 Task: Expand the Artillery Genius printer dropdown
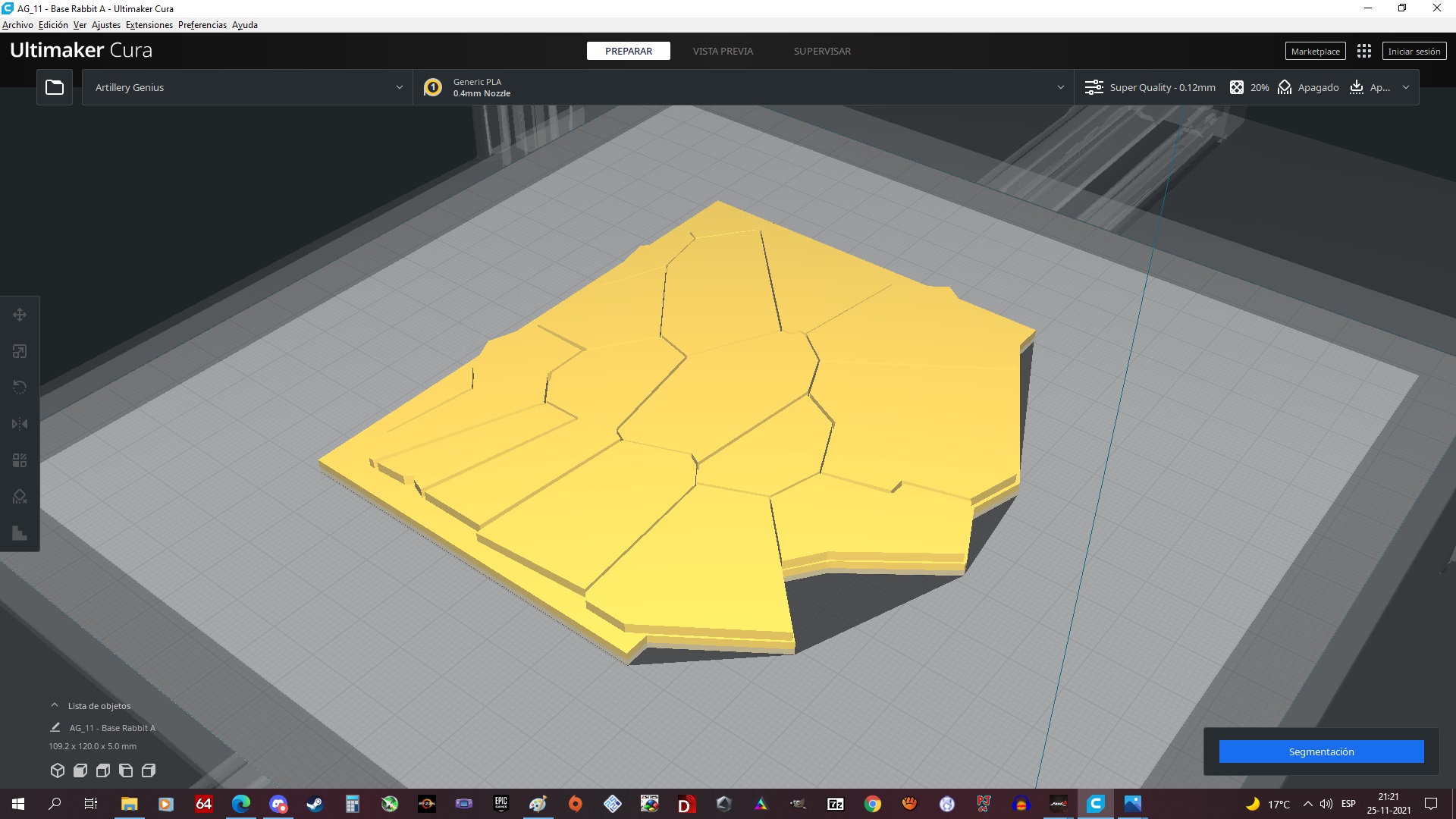(x=247, y=87)
